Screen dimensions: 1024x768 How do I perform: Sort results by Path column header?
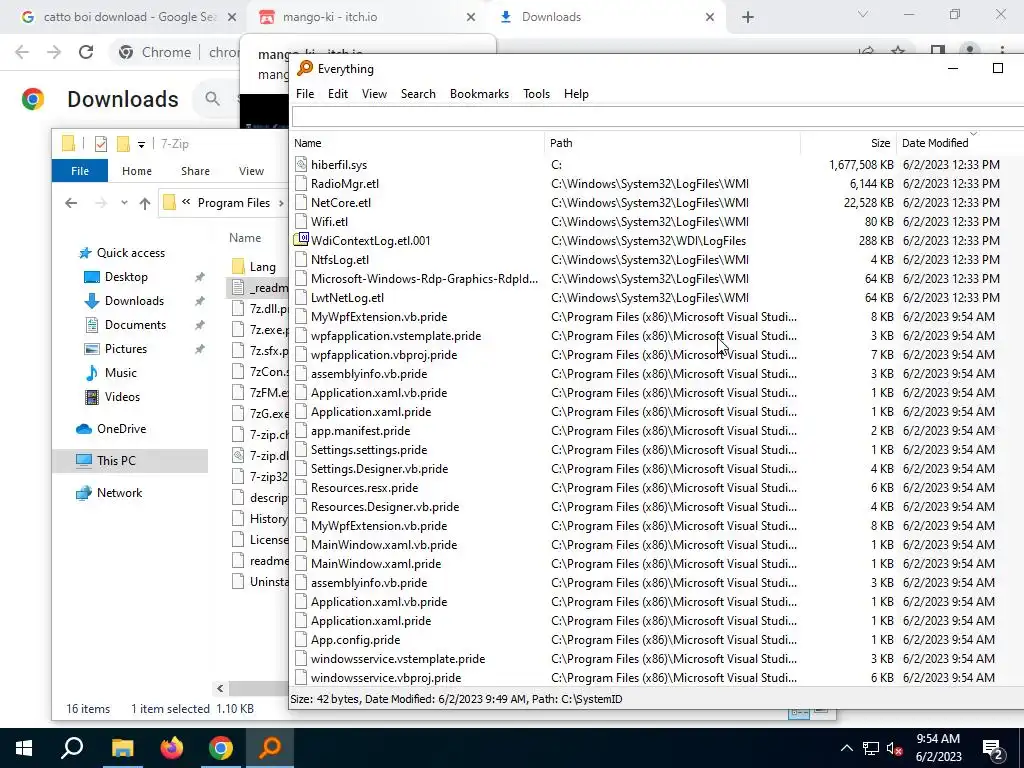673,143
